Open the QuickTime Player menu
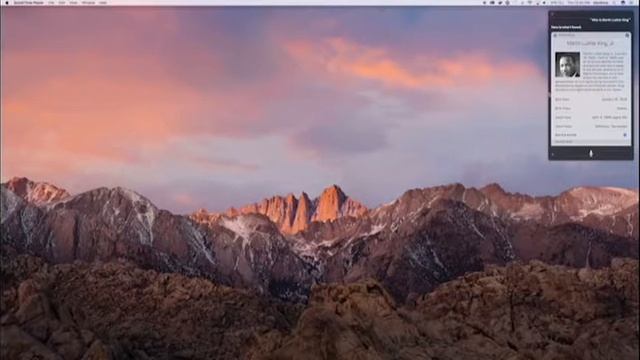640x360 pixels. tap(29, 2)
